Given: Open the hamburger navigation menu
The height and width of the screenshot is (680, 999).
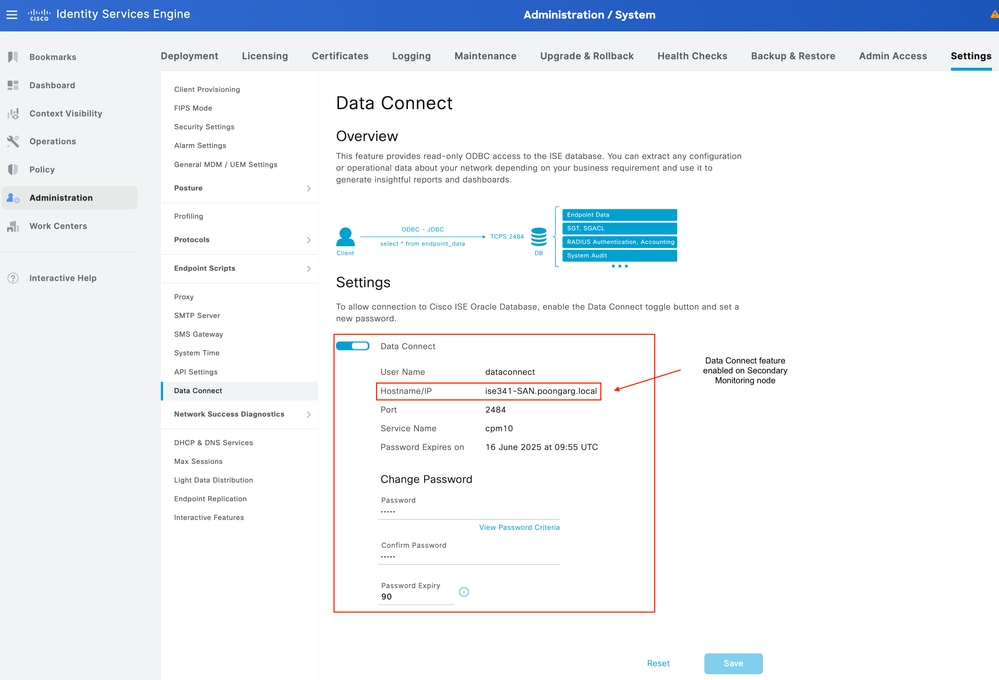Looking at the screenshot, I should (x=12, y=14).
